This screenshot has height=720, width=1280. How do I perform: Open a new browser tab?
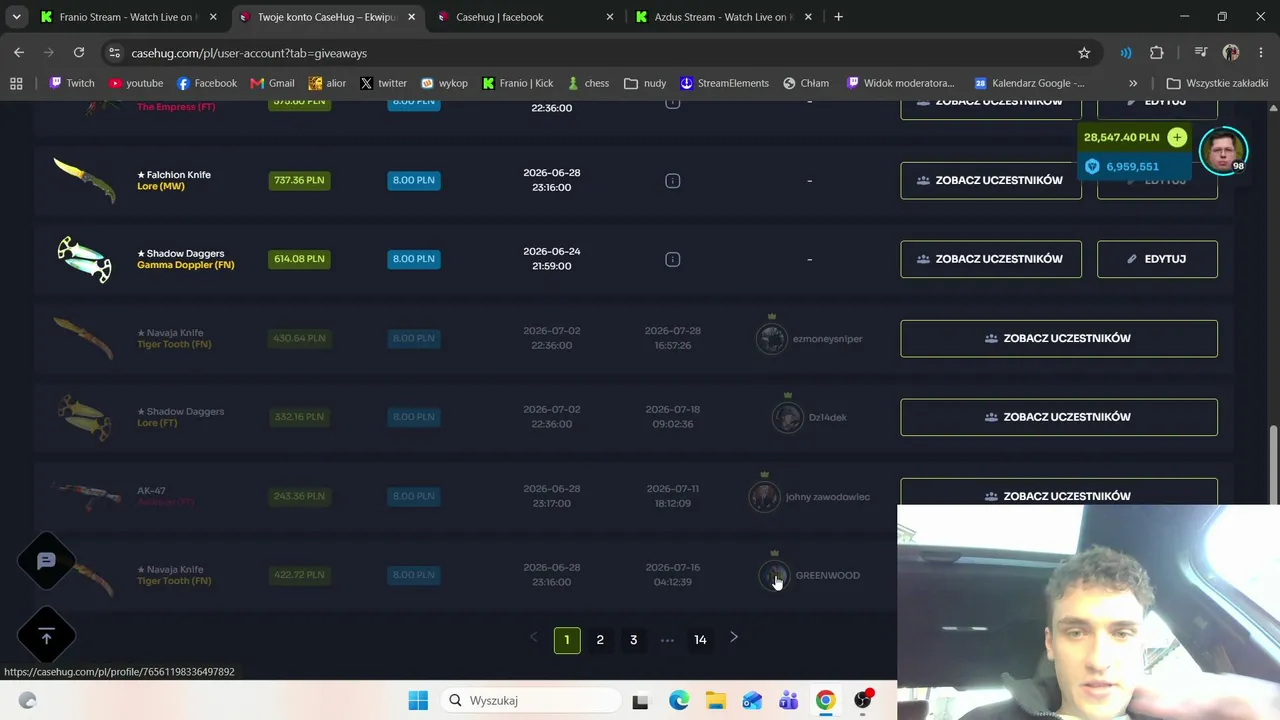tap(838, 17)
